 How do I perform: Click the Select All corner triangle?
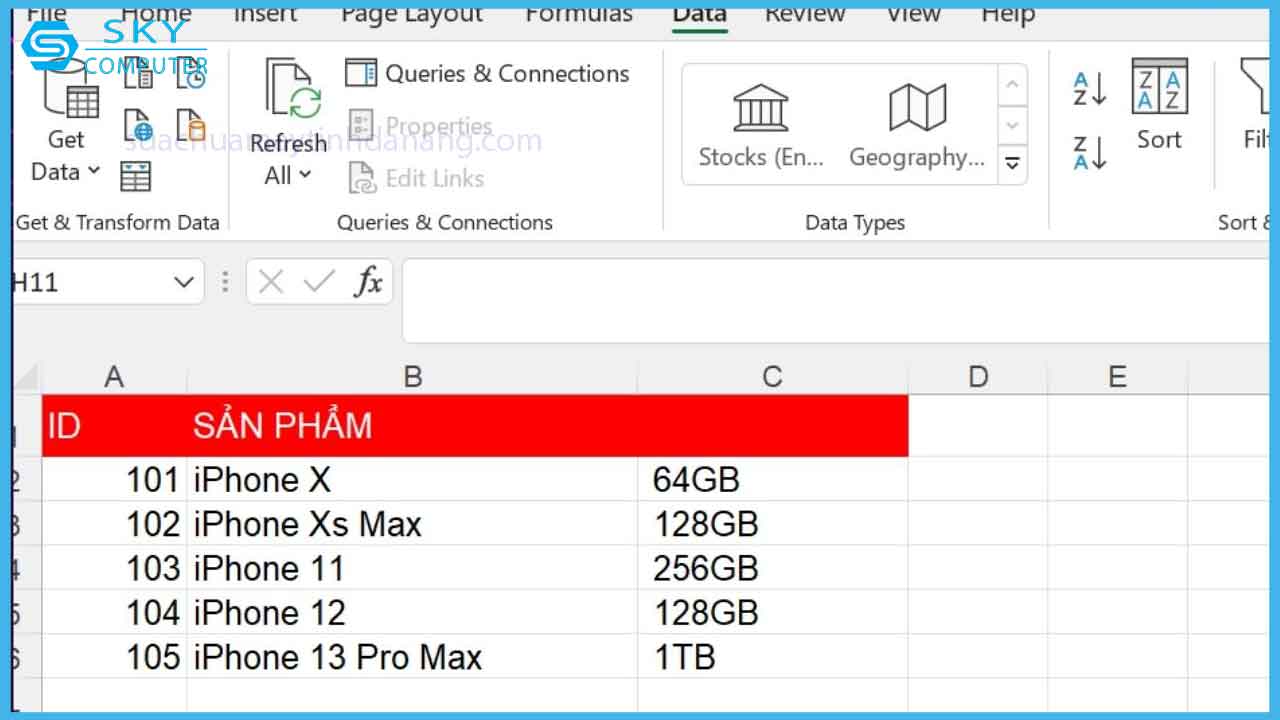click(x=27, y=377)
